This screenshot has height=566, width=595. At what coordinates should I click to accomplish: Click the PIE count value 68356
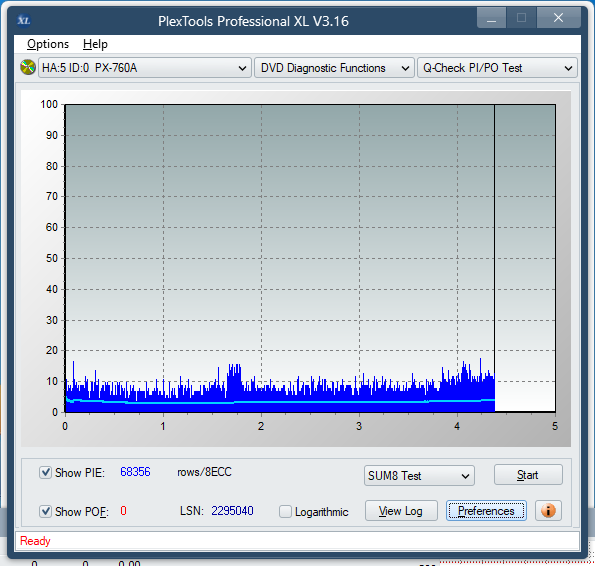click(135, 472)
